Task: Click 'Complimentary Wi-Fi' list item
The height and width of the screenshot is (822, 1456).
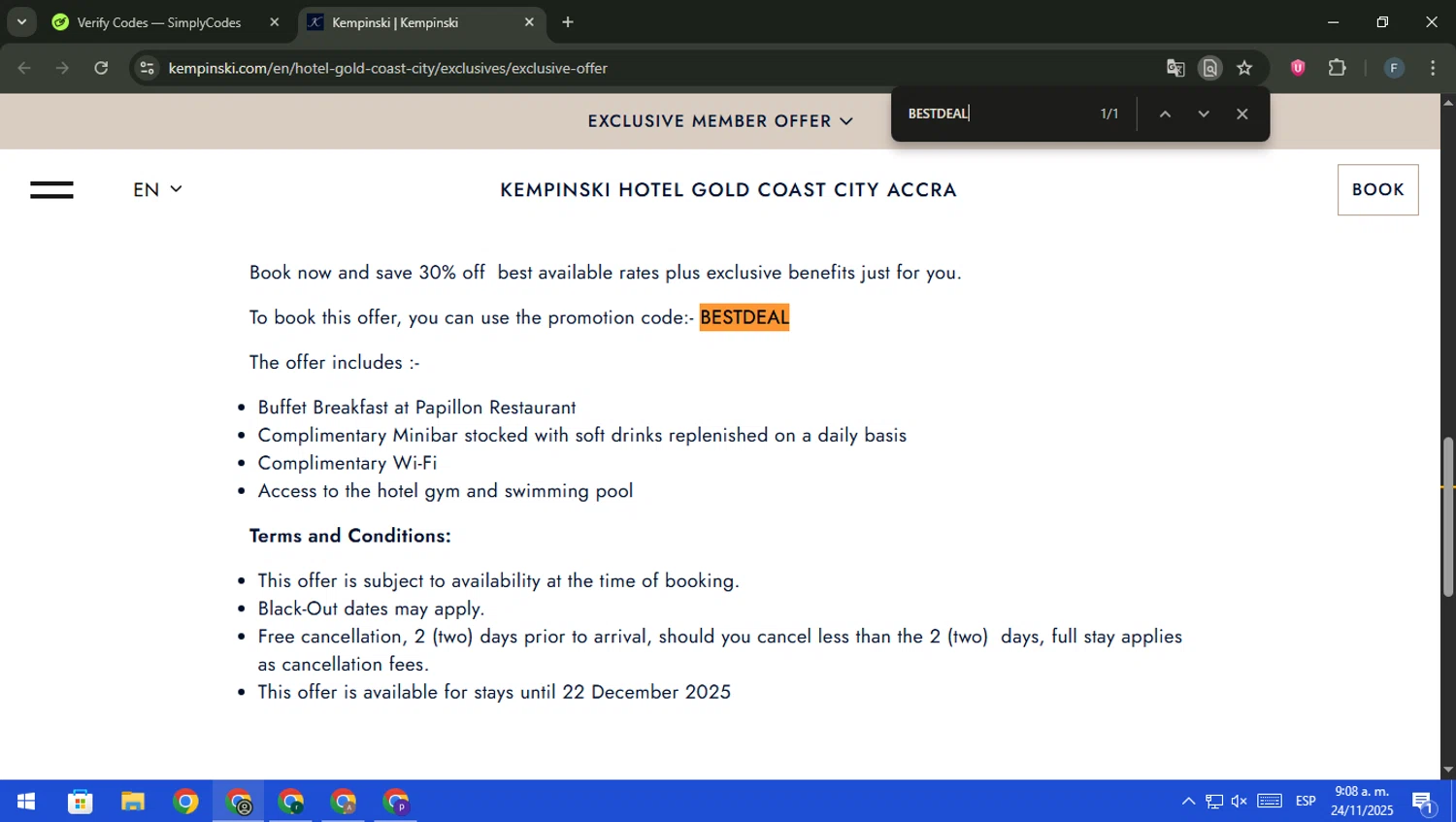Action: [347, 463]
